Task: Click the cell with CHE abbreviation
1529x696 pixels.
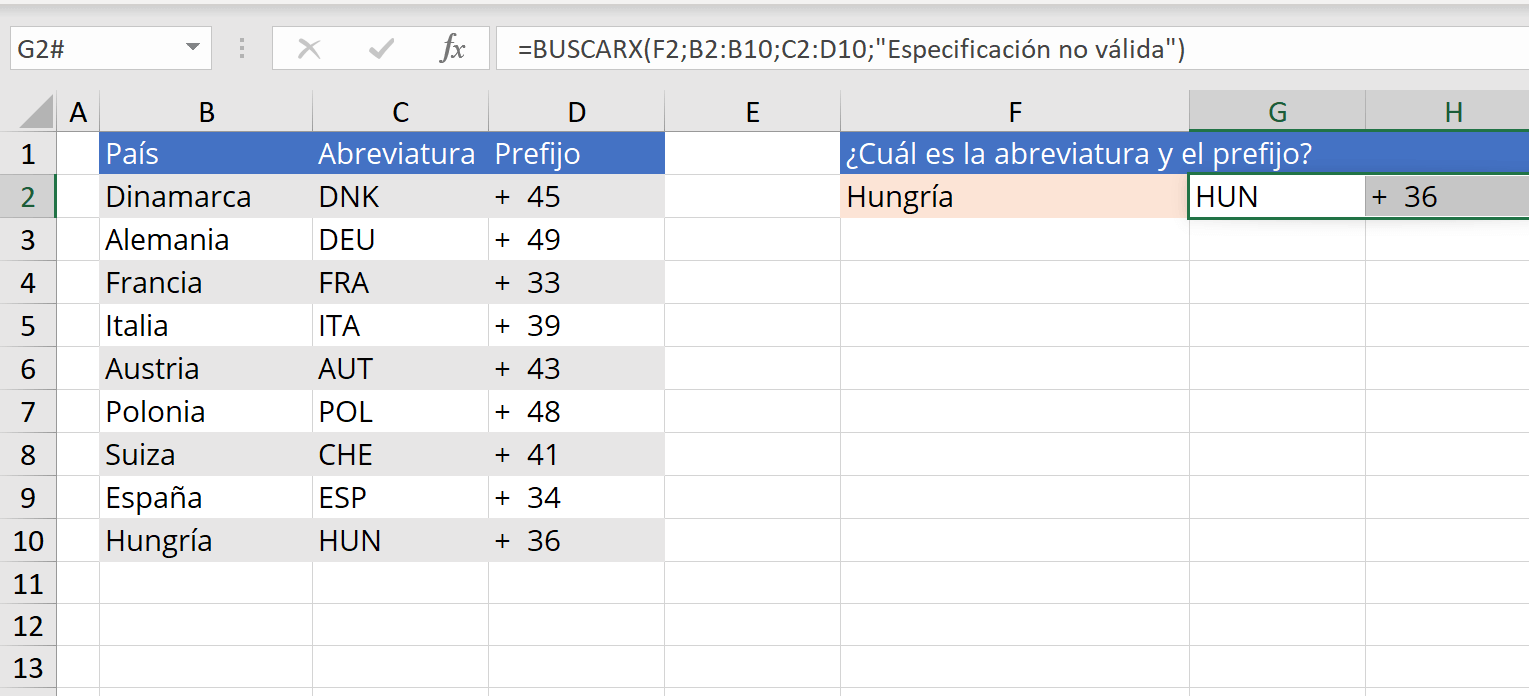Action: pos(400,455)
